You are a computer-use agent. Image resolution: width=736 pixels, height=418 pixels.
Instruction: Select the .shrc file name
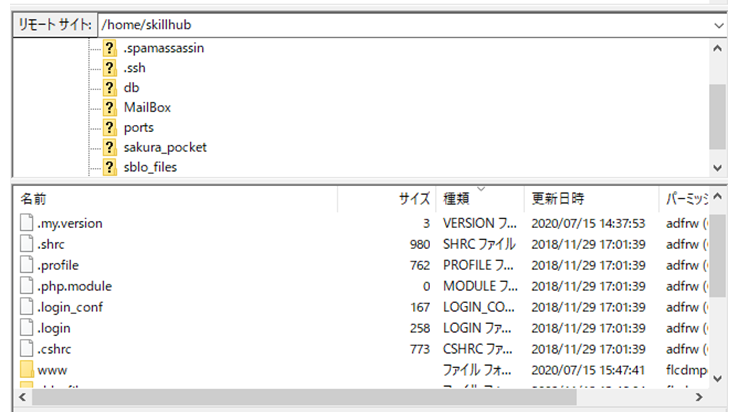click(x=51, y=244)
